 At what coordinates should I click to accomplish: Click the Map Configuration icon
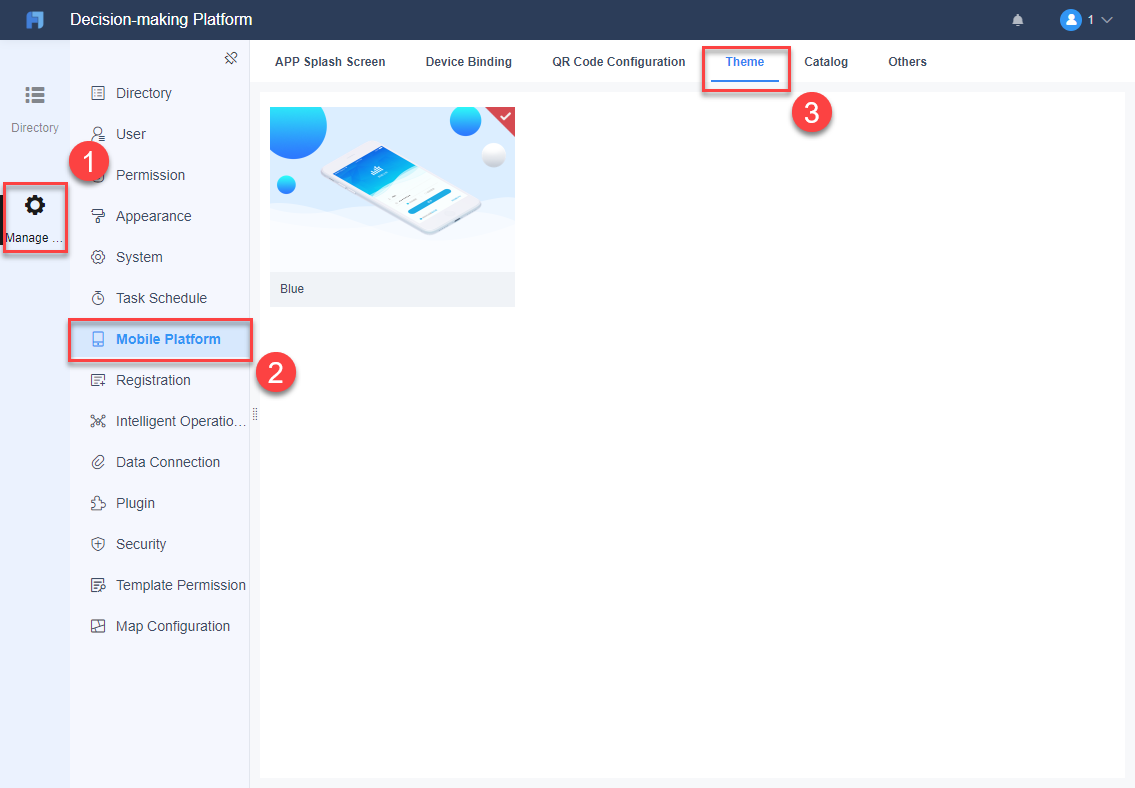[97, 625]
